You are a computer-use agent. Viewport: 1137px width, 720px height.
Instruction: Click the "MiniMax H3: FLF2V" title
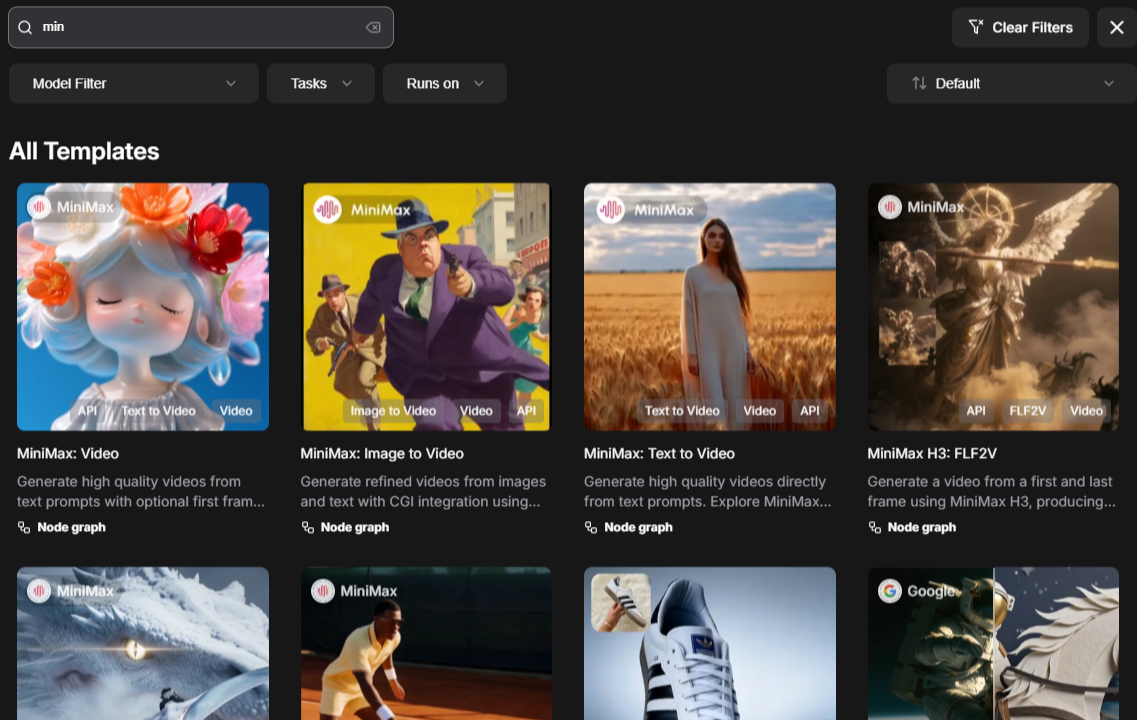(933, 454)
